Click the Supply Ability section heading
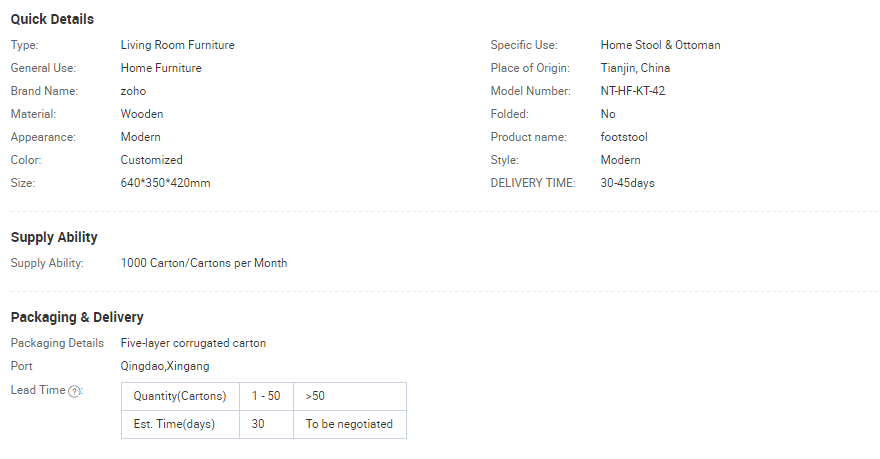Viewport: 880px width, 459px height. point(54,237)
